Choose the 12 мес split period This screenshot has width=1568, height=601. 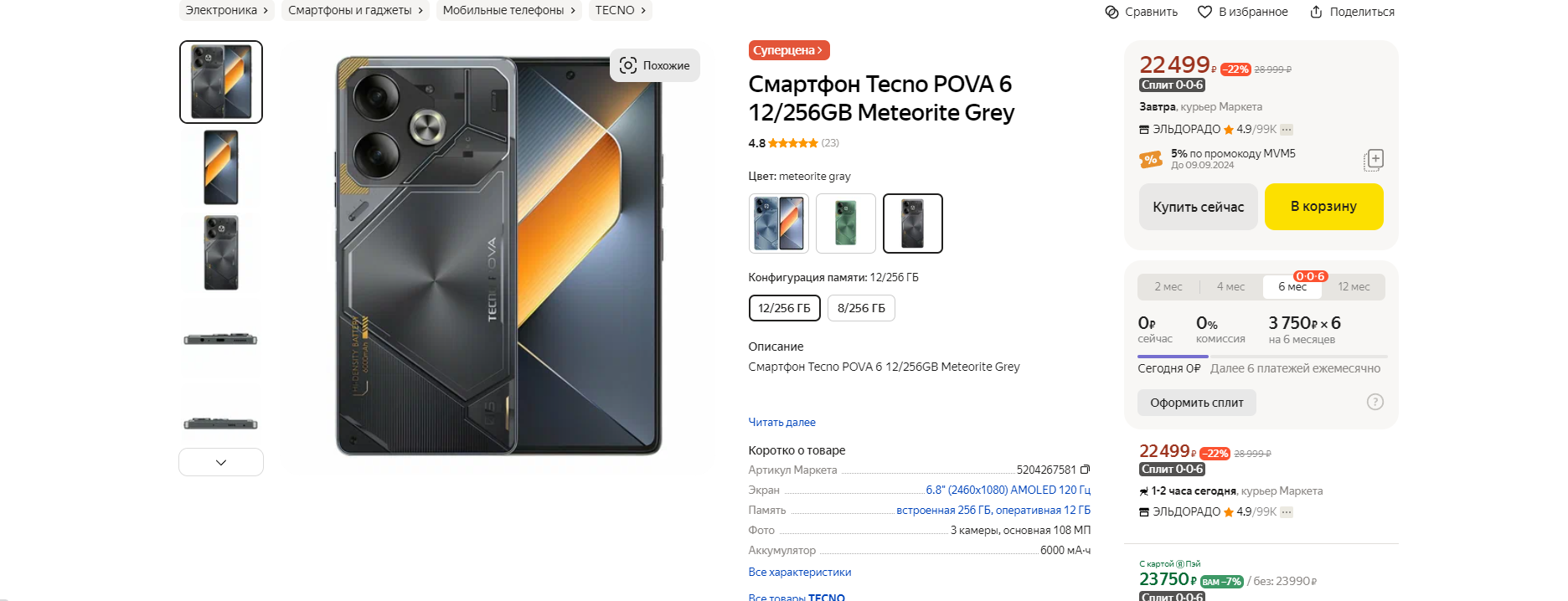(1354, 287)
